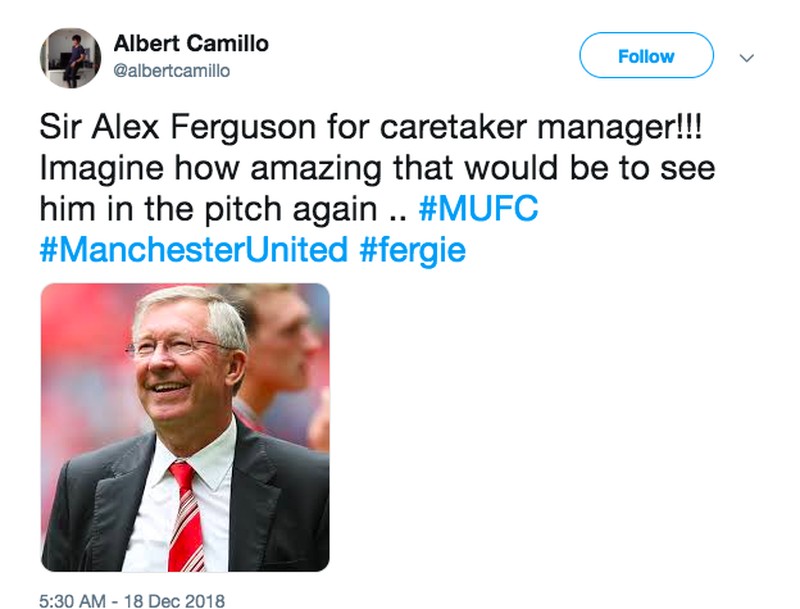Open Albert Camillo's profile avatar

click(x=70, y=58)
